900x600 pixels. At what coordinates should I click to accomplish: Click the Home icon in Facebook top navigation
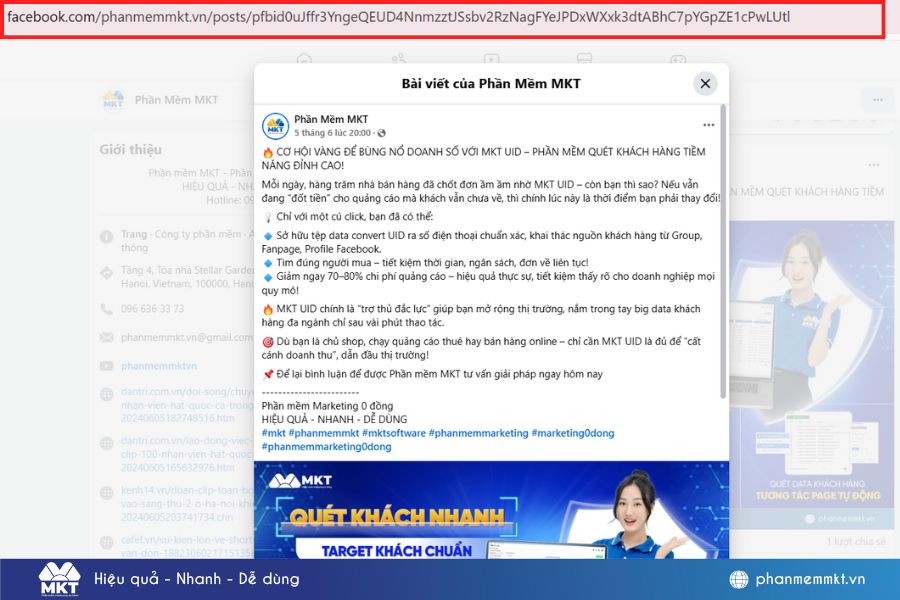coord(304,59)
